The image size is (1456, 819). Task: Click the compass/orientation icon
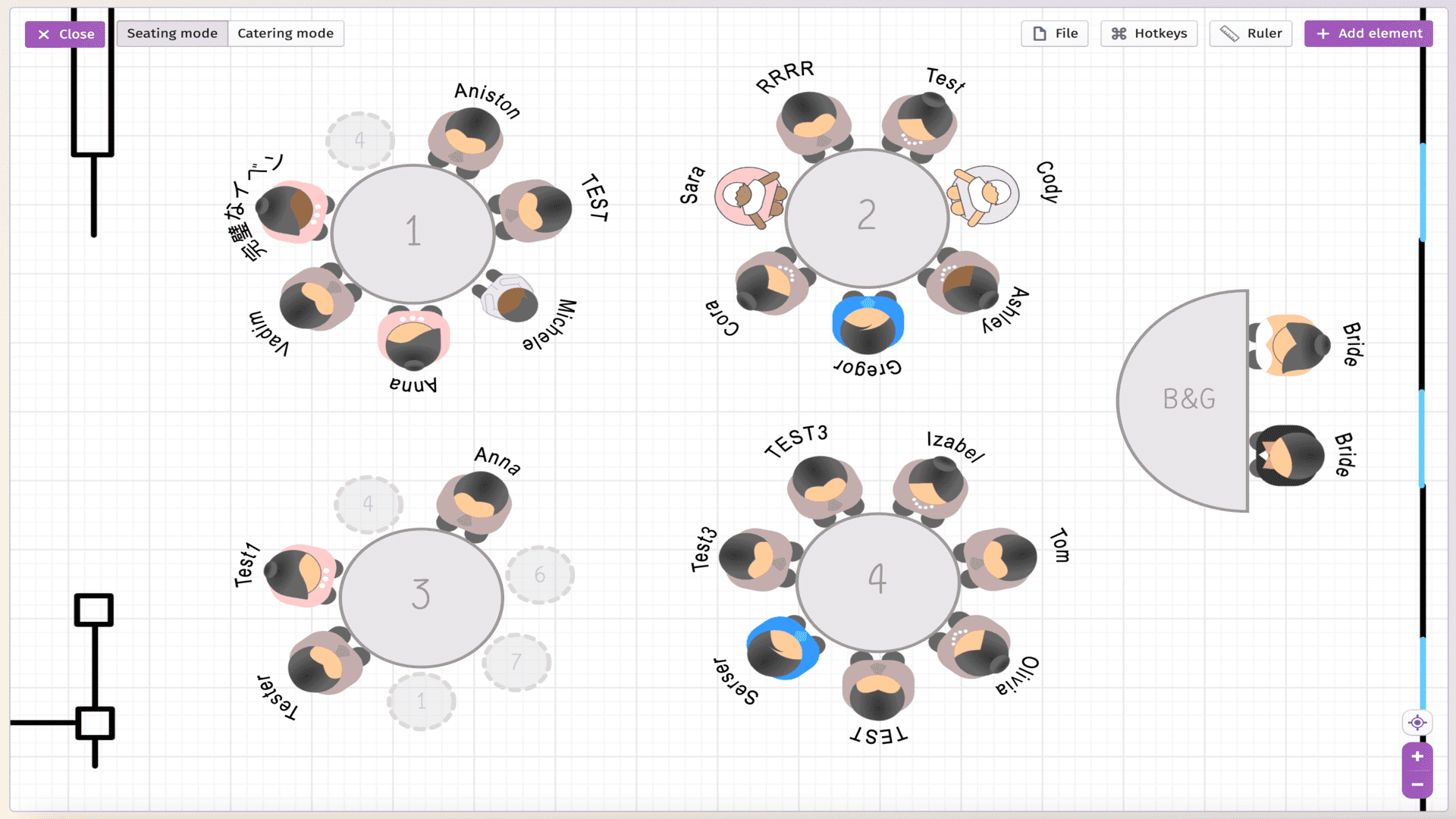coord(1418,722)
